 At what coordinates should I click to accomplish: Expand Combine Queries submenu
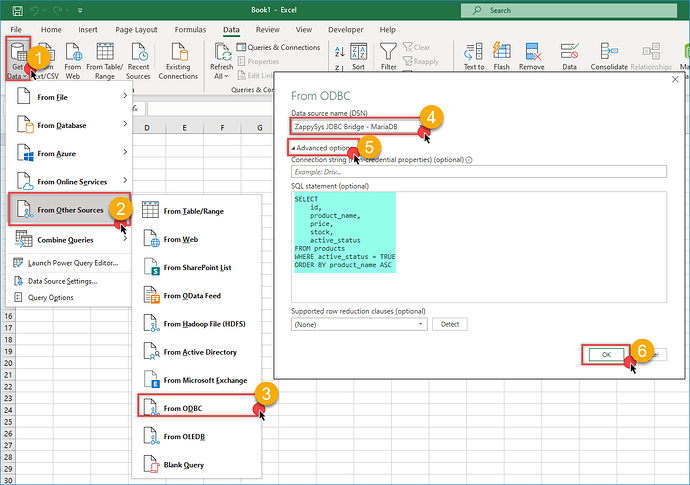[70, 239]
